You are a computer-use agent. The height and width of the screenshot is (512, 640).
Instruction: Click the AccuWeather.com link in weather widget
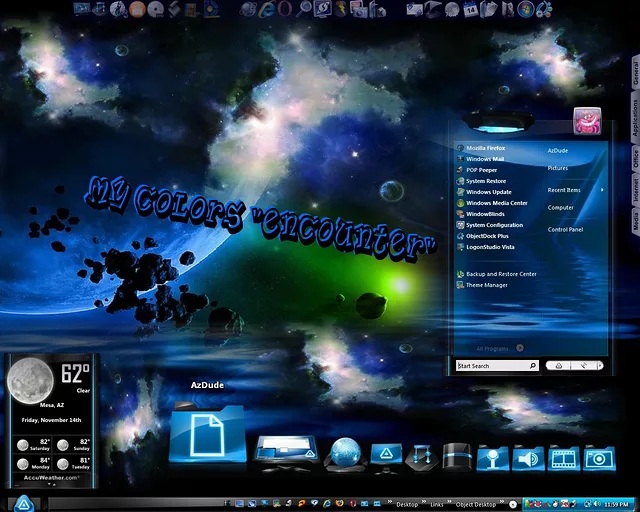coord(50,479)
